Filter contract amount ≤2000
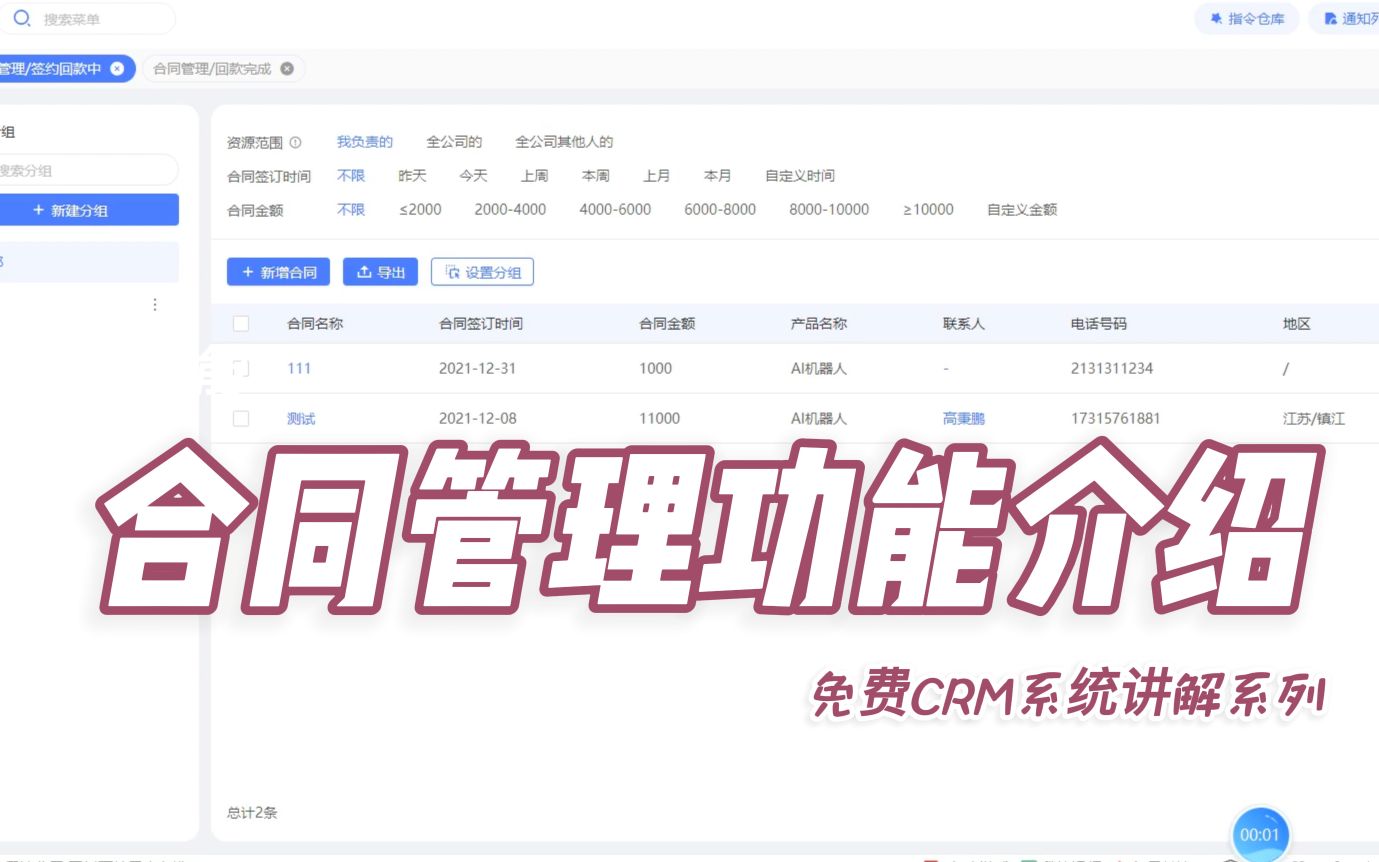The width and height of the screenshot is (1379, 862). [420, 210]
